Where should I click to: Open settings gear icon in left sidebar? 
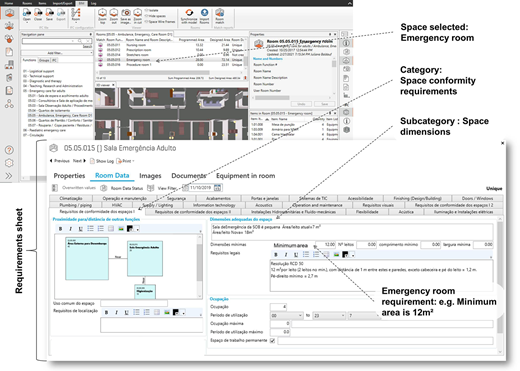pos(9,163)
